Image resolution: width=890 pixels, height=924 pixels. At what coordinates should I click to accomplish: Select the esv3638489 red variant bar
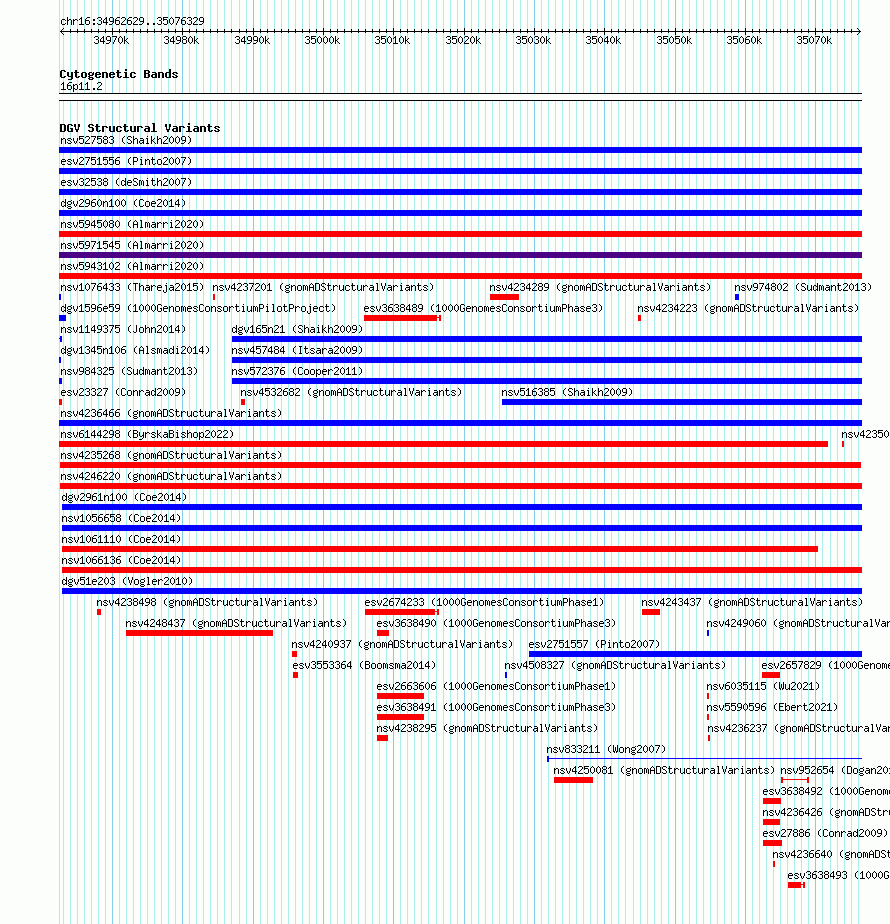tap(402, 318)
